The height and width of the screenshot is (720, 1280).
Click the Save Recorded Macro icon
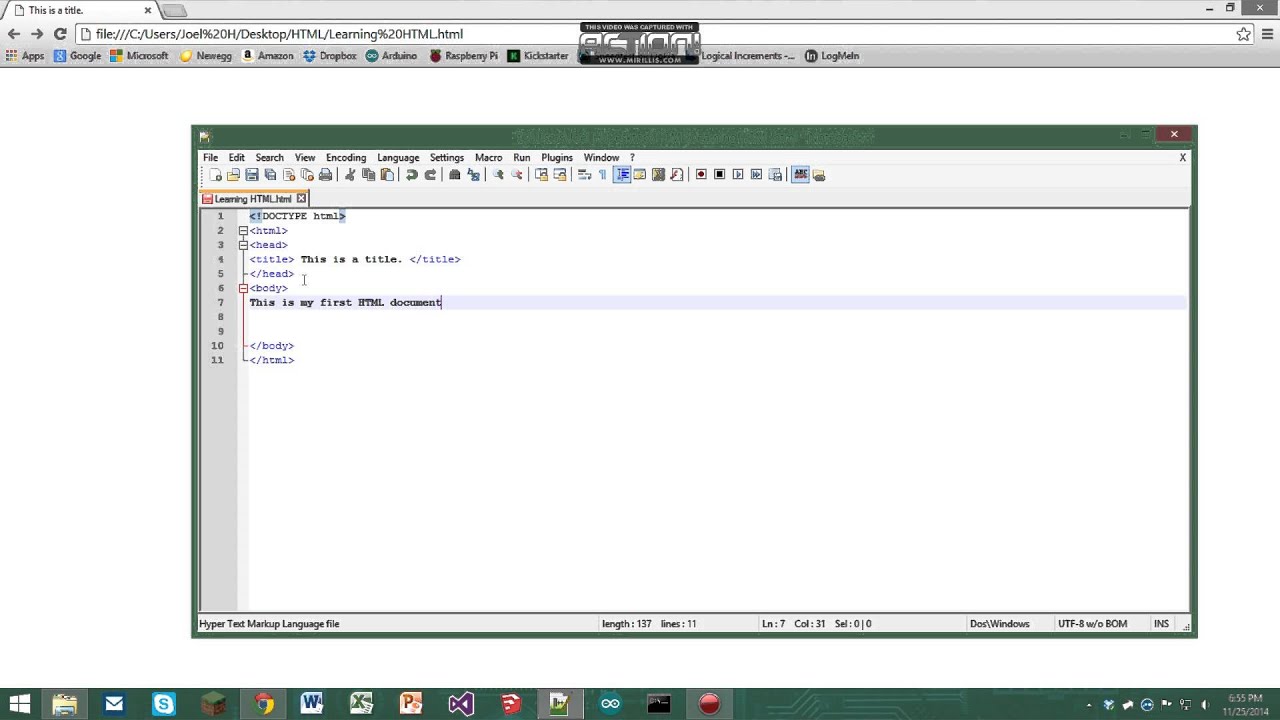pos(774,175)
